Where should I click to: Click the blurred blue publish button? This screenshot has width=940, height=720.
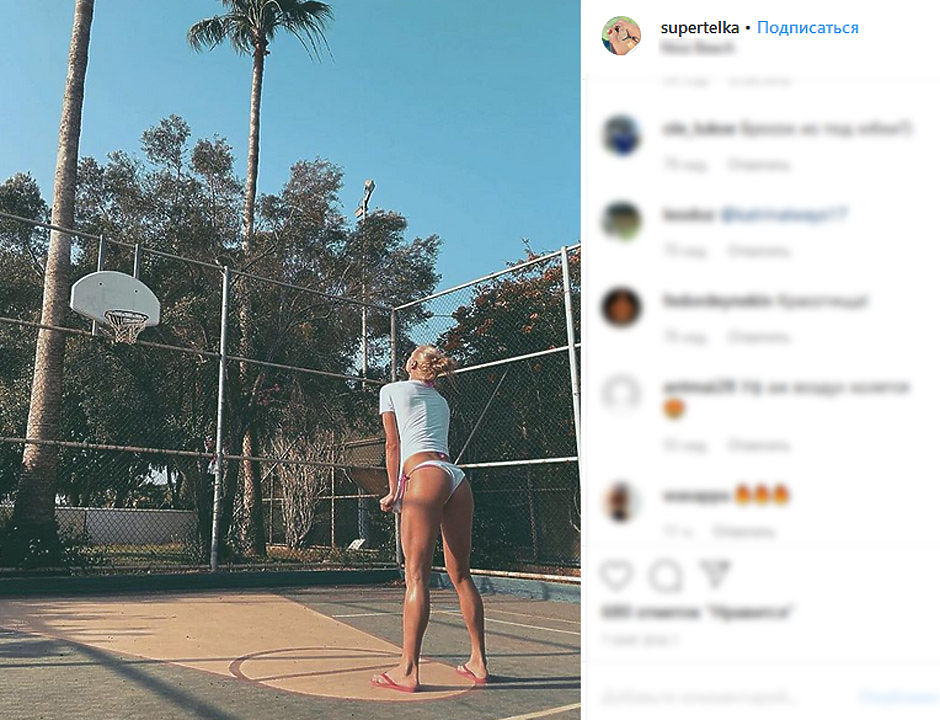pyautogui.click(x=899, y=697)
